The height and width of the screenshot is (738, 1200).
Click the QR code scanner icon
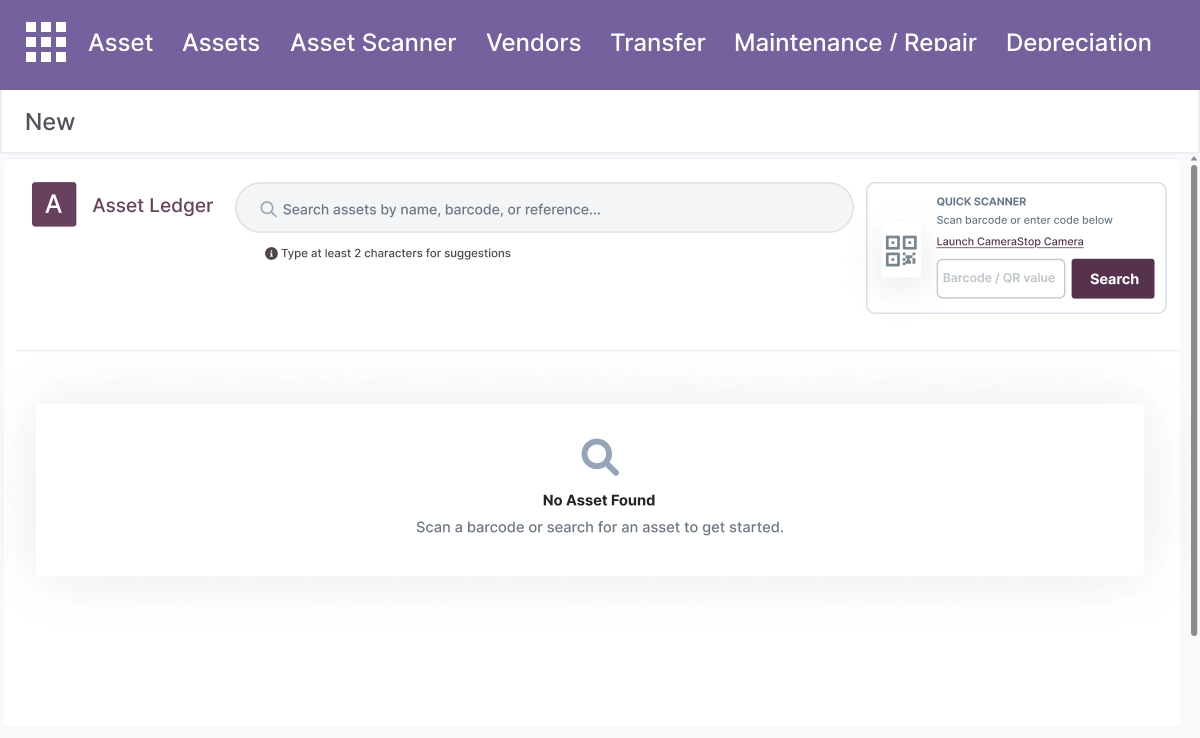pyautogui.click(x=901, y=251)
